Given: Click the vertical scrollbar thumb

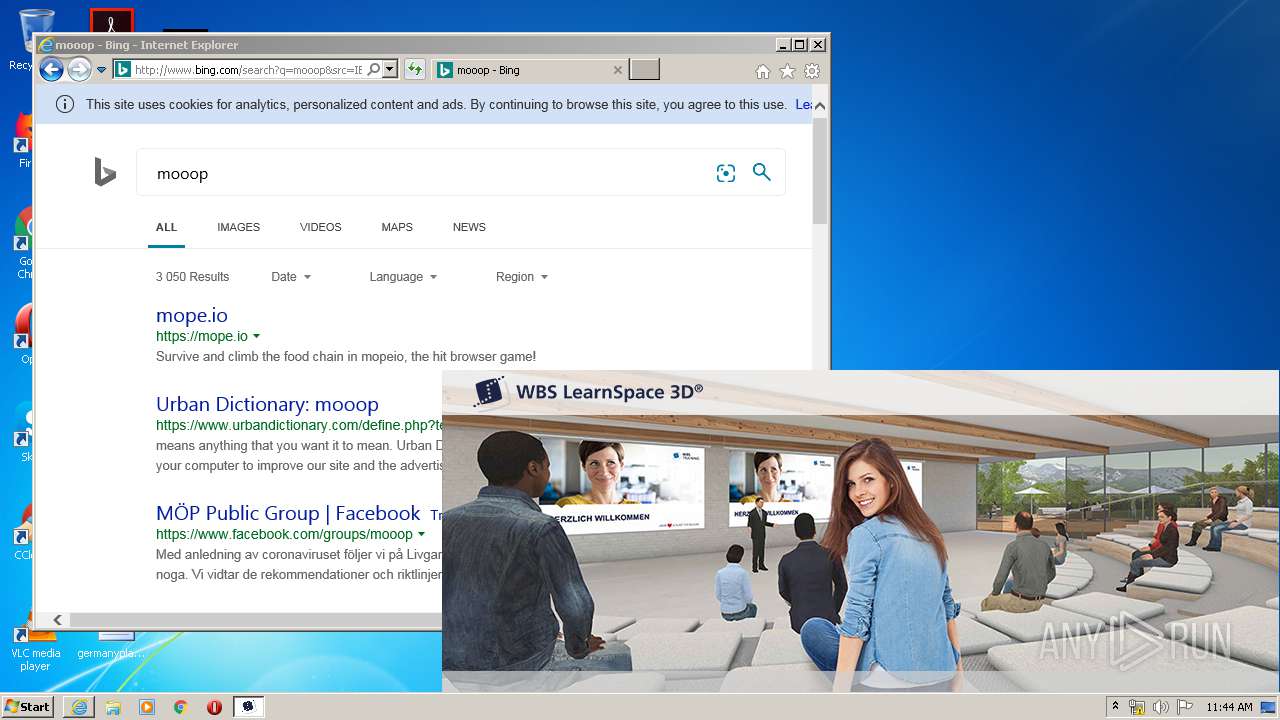Looking at the screenshot, I should pos(820,170).
